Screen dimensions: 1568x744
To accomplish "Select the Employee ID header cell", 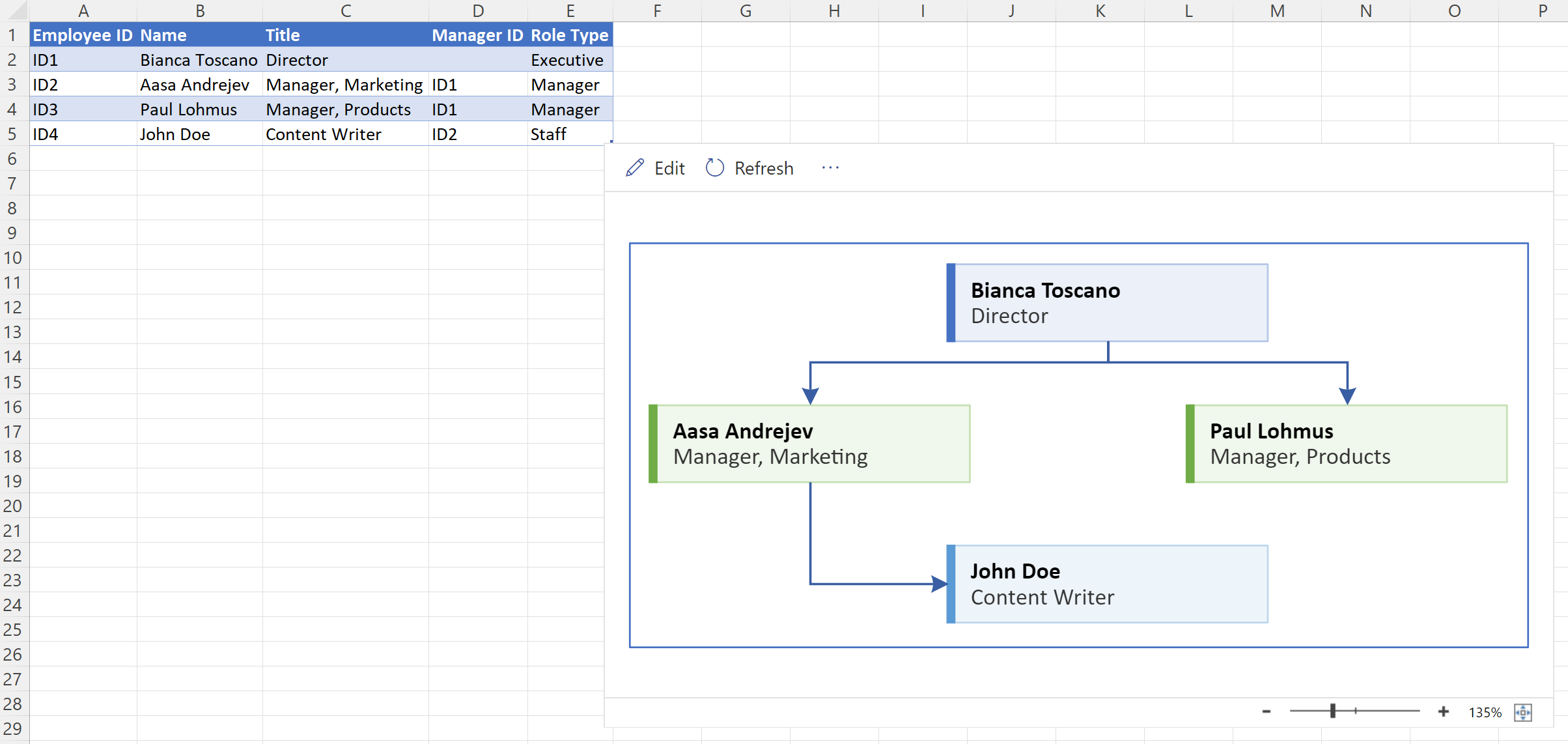I will coord(83,35).
